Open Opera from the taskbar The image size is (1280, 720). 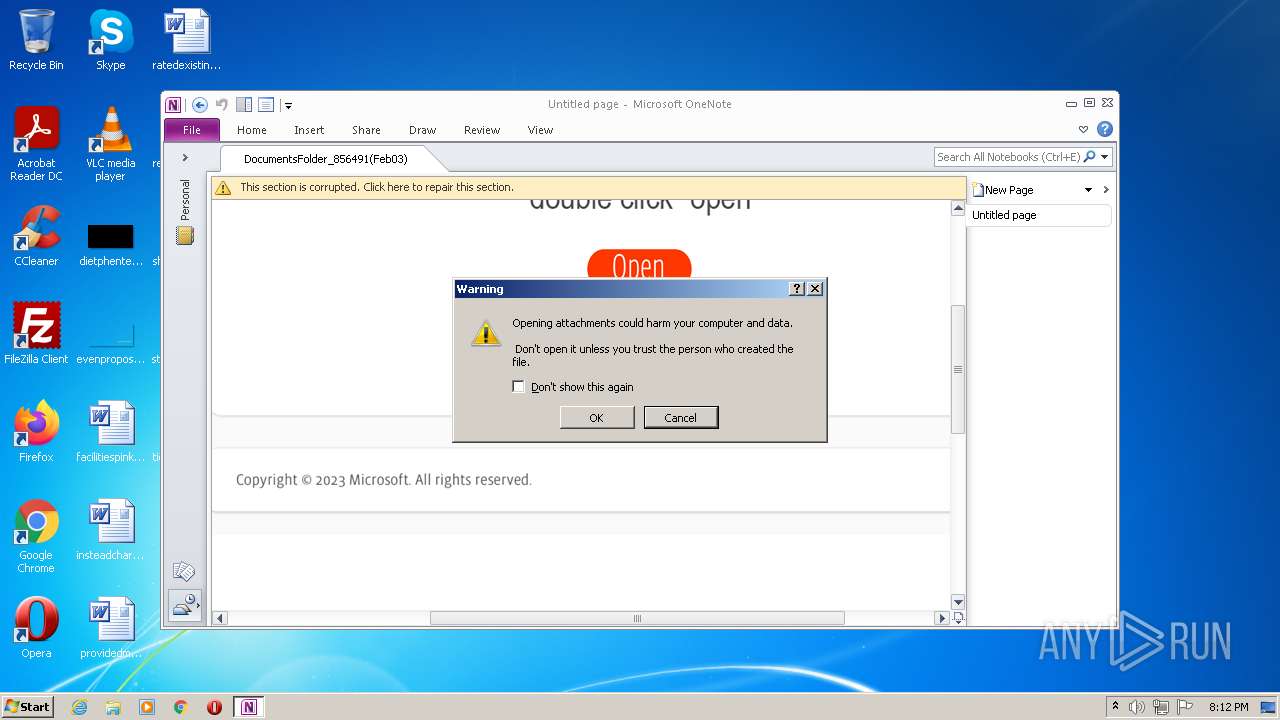[214, 707]
